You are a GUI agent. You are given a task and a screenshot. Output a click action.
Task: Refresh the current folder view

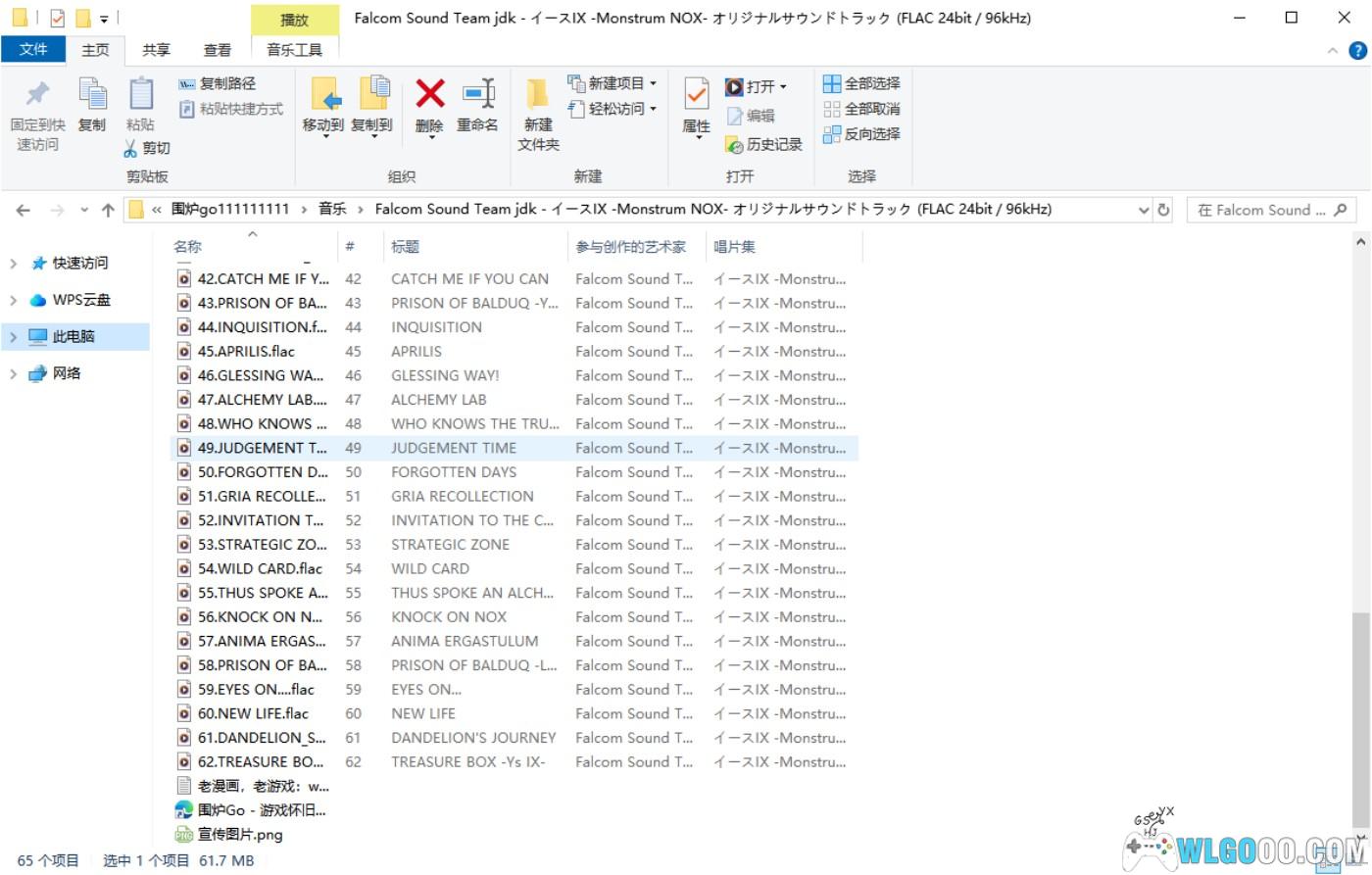(1163, 210)
